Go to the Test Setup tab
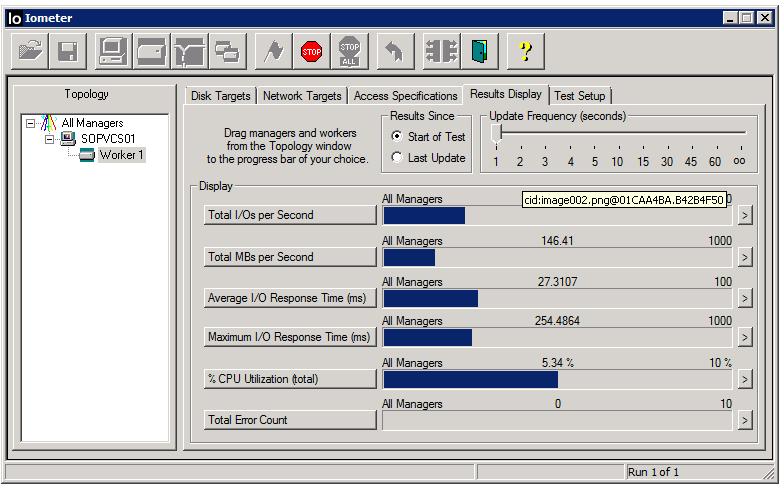781x488 pixels. [580, 96]
